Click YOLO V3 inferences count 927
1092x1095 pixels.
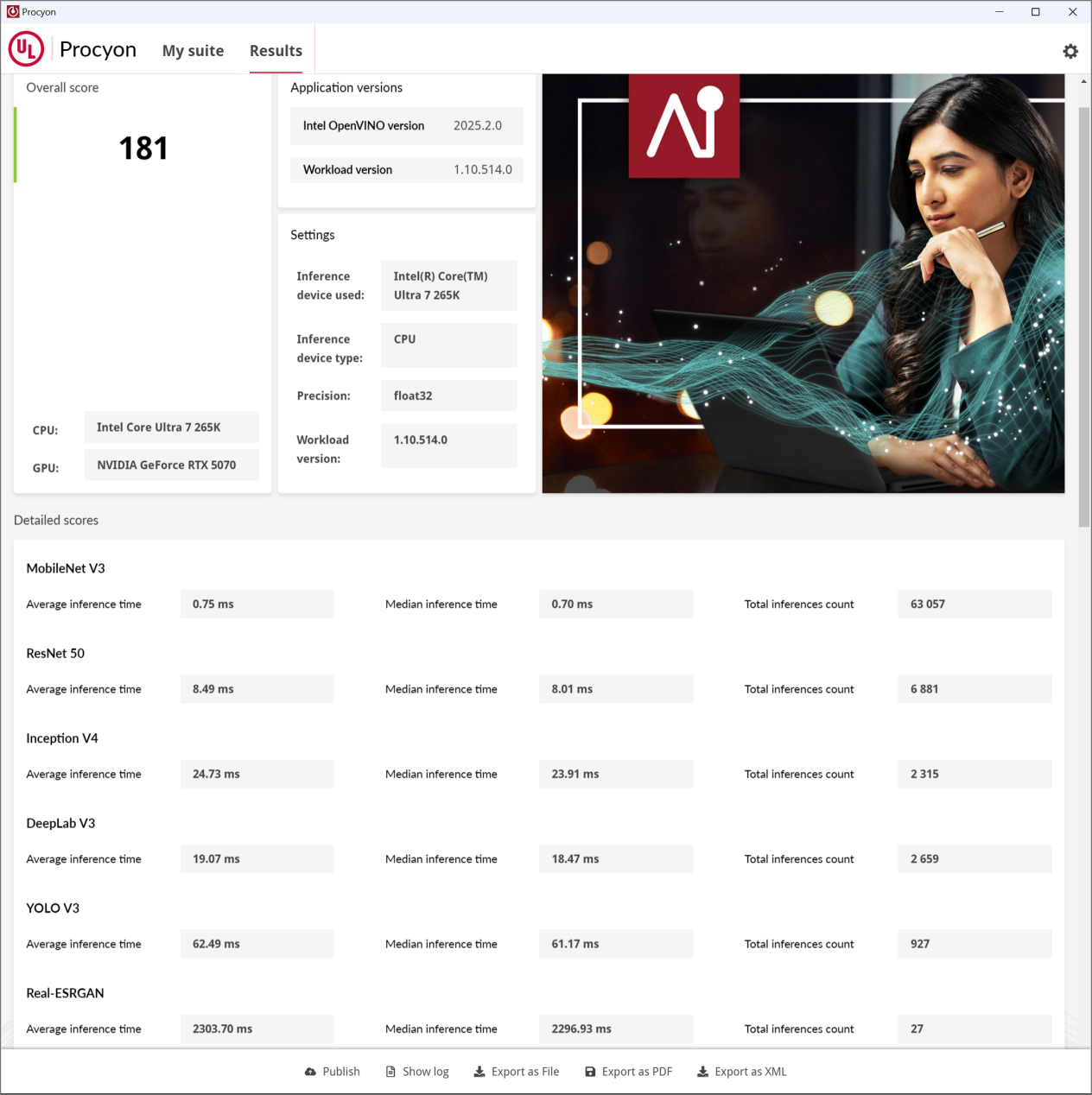(x=975, y=944)
